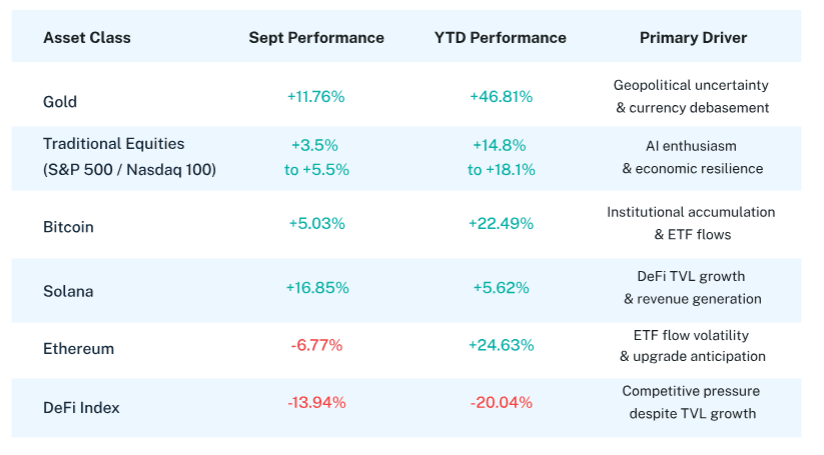This screenshot has height=455, width=824.
Task: Click Gold's +46.81% YTD value
Action: [501, 97]
